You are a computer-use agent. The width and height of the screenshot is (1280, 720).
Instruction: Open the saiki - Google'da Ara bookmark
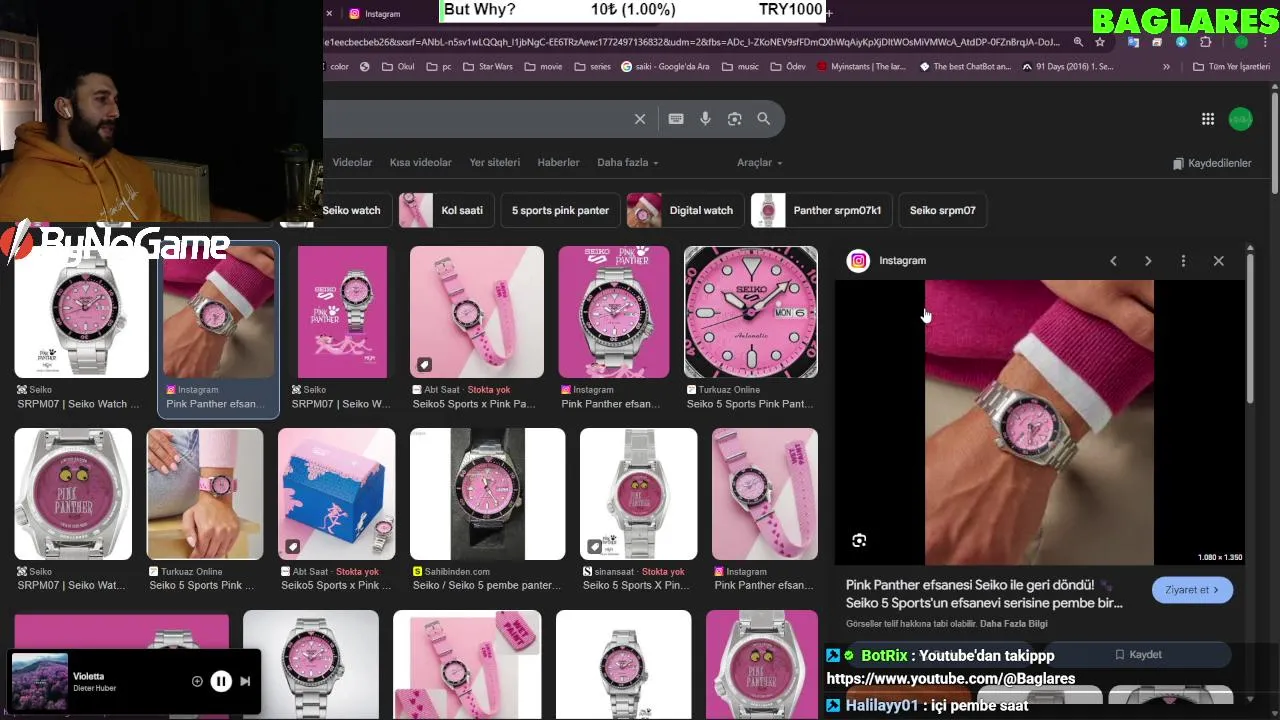[x=665, y=67]
